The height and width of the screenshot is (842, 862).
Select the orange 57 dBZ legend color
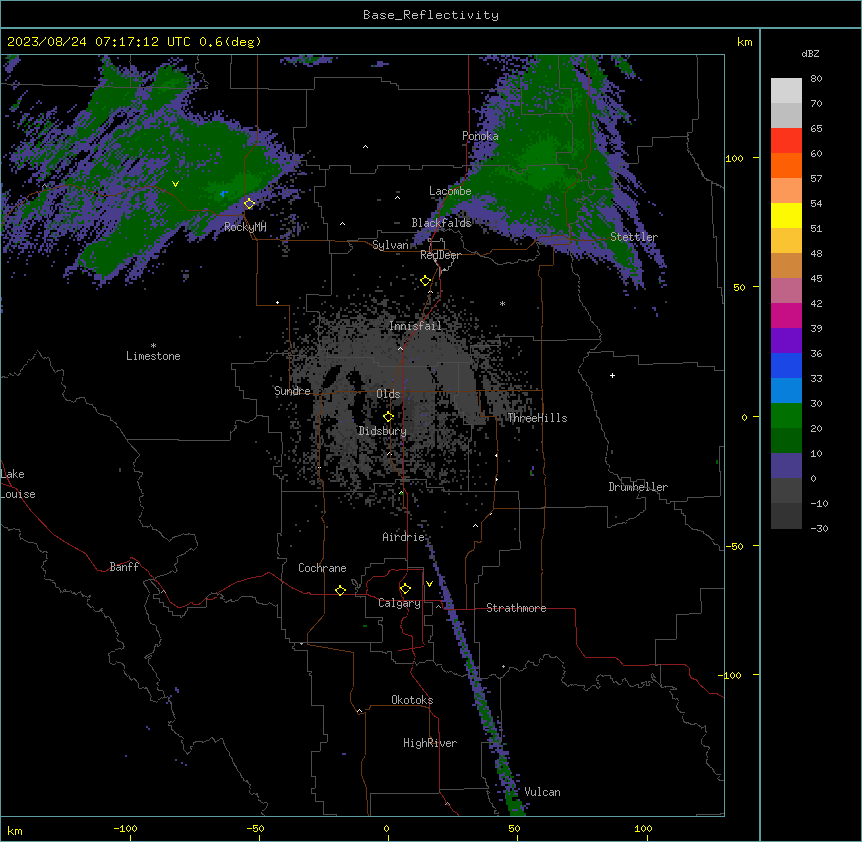(786, 165)
